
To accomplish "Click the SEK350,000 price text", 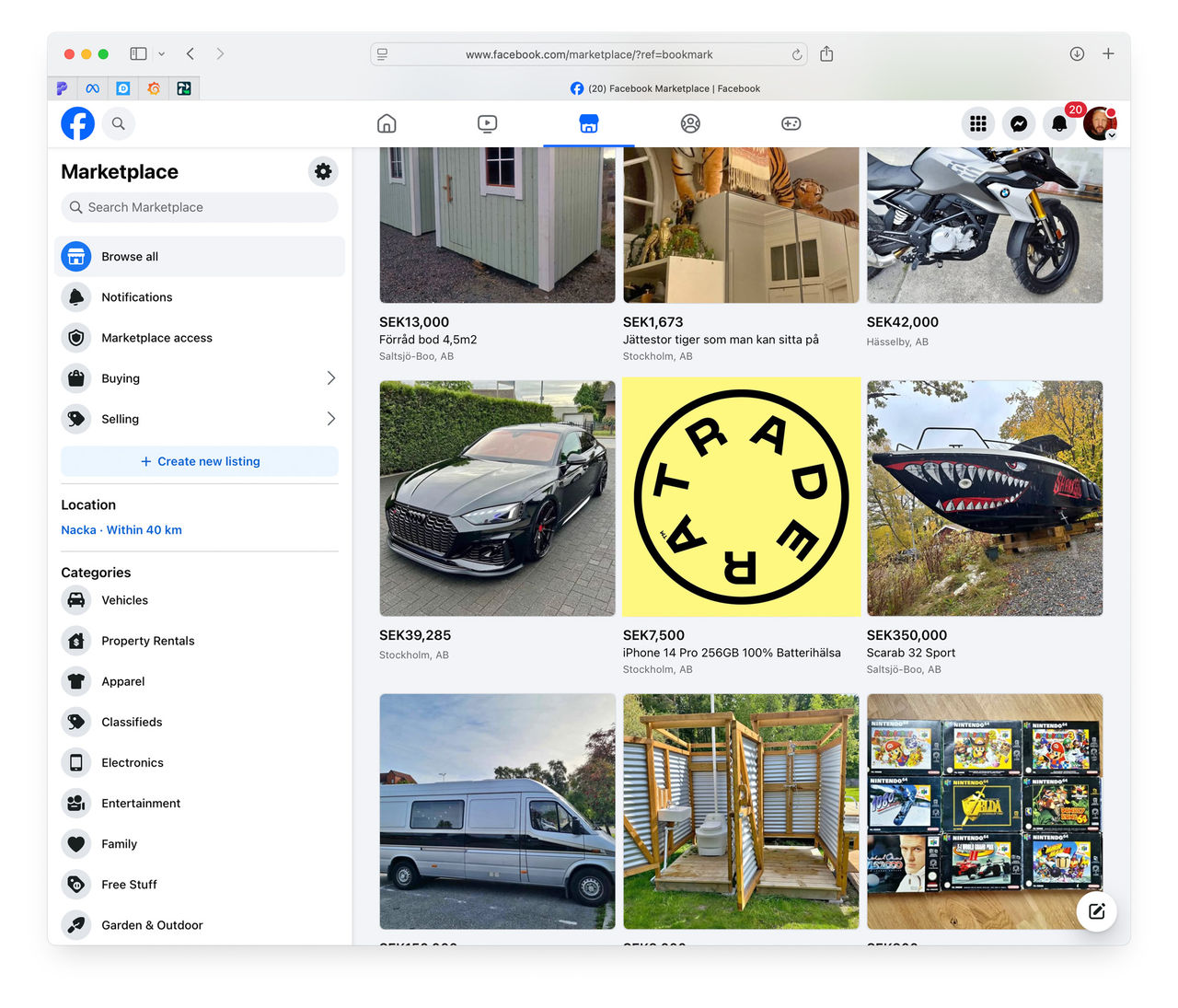I will tap(907, 635).
